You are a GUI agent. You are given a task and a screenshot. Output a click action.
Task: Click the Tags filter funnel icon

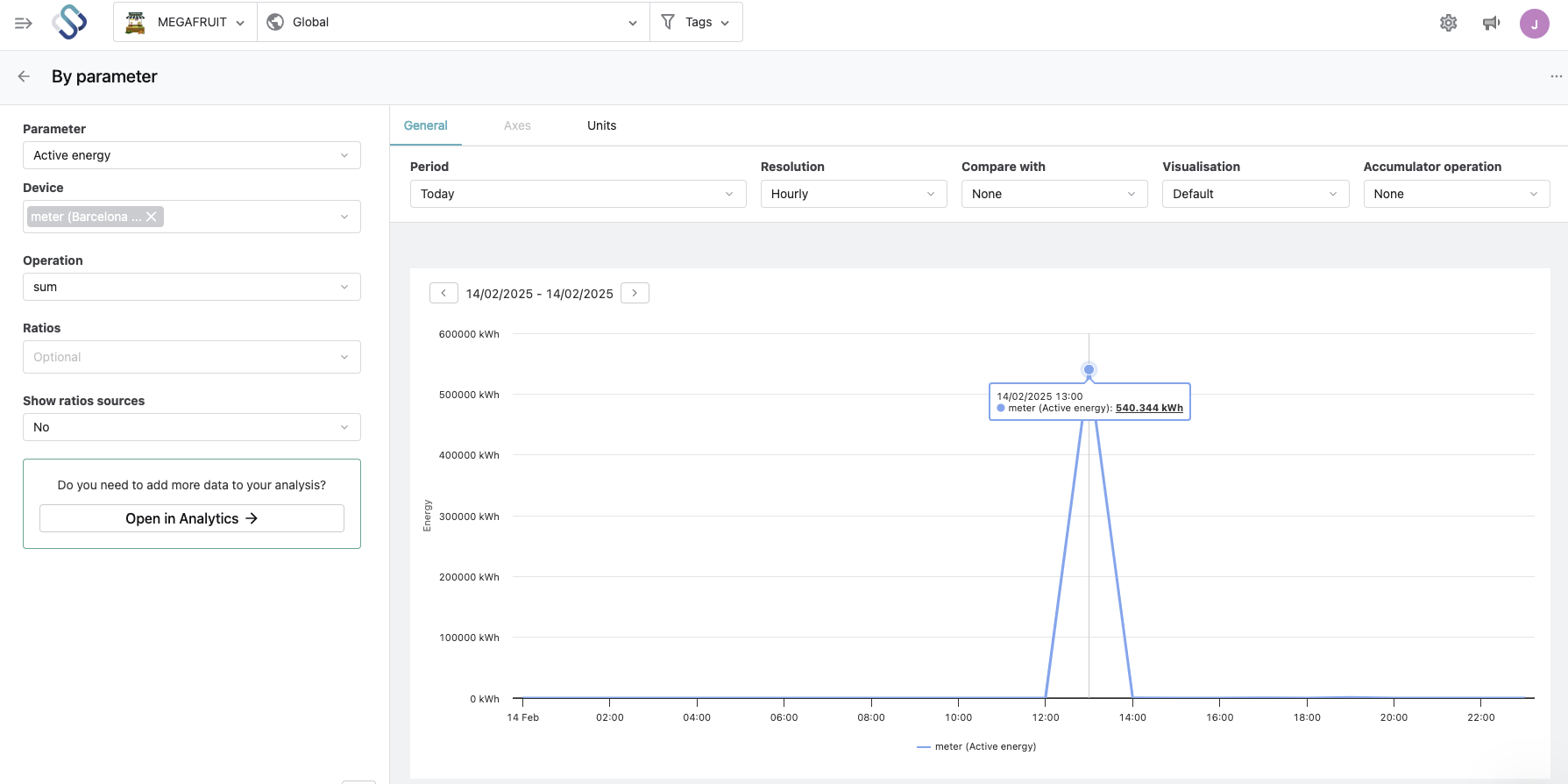pos(668,22)
